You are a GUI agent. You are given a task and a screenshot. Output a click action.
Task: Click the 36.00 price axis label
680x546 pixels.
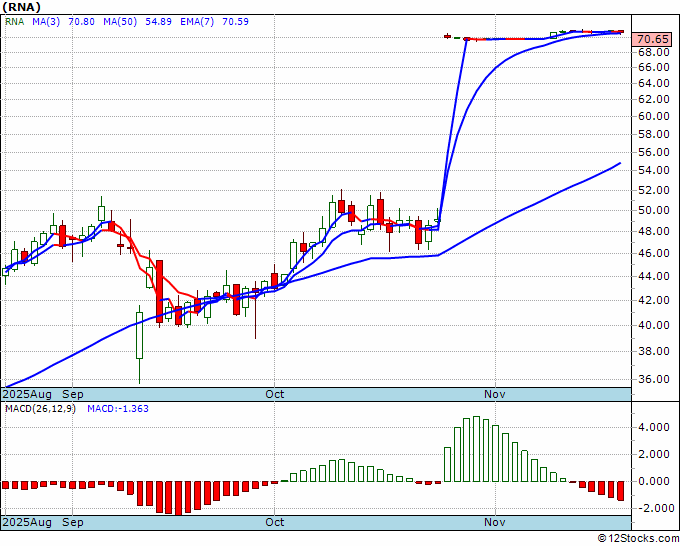point(654,379)
